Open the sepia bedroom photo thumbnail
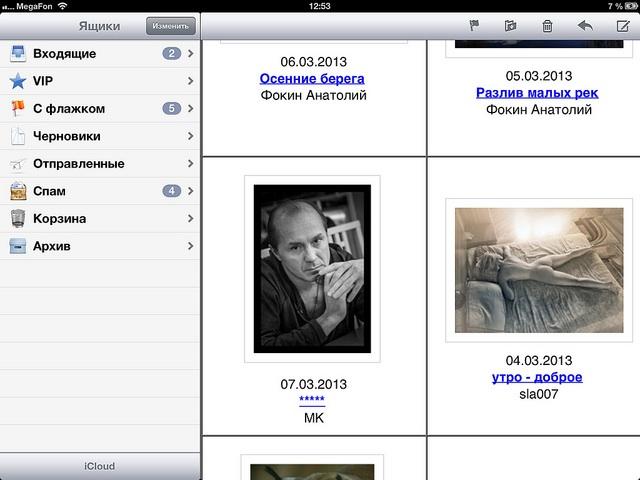The width and height of the screenshot is (640, 480). coord(539,270)
